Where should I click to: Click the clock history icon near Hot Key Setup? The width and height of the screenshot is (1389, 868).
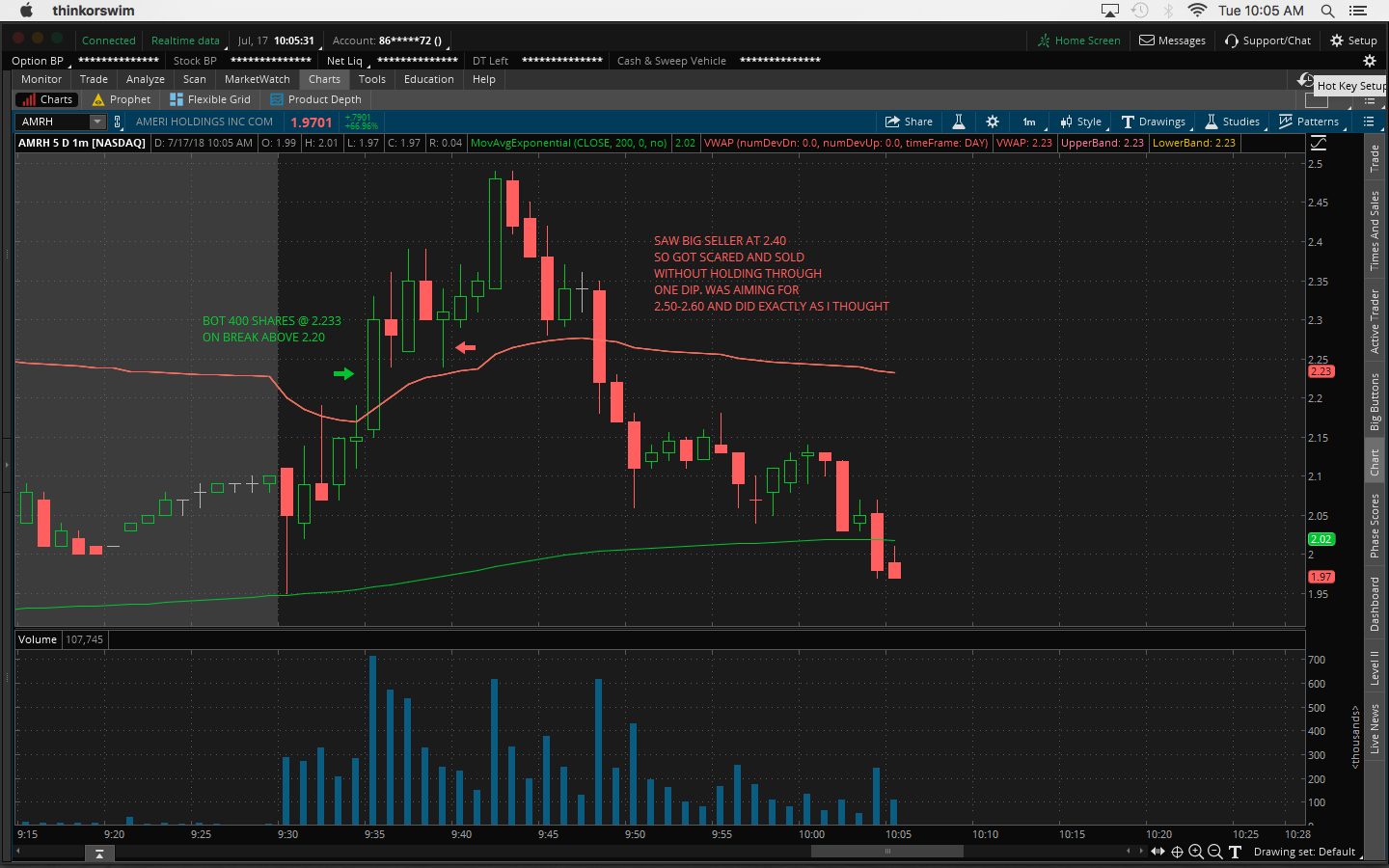tap(1306, 80)
